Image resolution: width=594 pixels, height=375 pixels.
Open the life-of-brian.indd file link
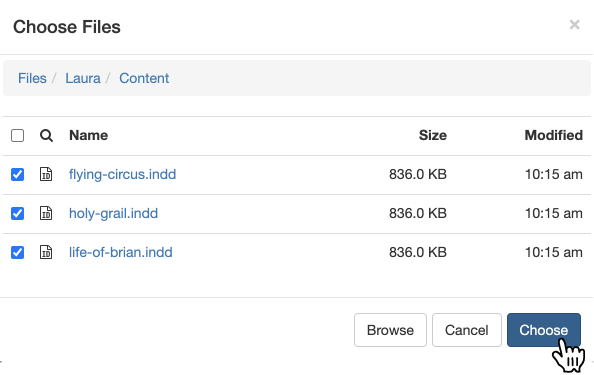coord(120,252)
